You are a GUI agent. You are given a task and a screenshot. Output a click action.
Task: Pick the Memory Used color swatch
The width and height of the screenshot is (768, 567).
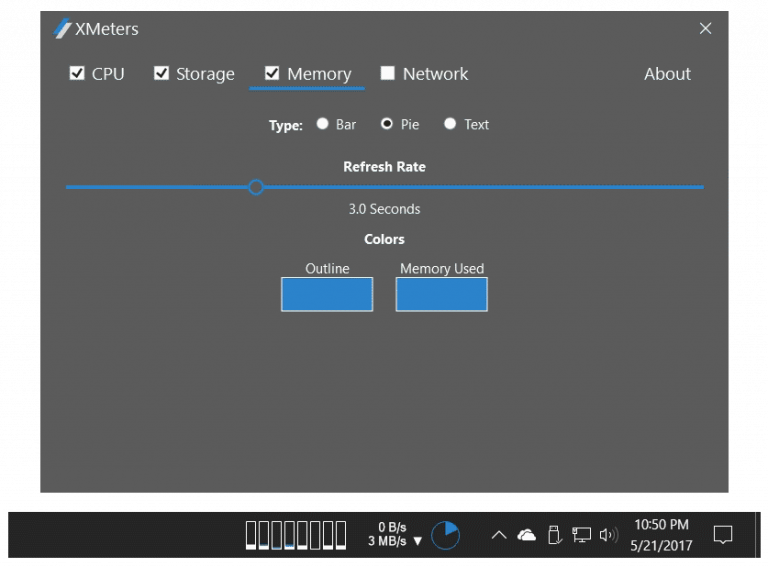(x=441, y=294)
